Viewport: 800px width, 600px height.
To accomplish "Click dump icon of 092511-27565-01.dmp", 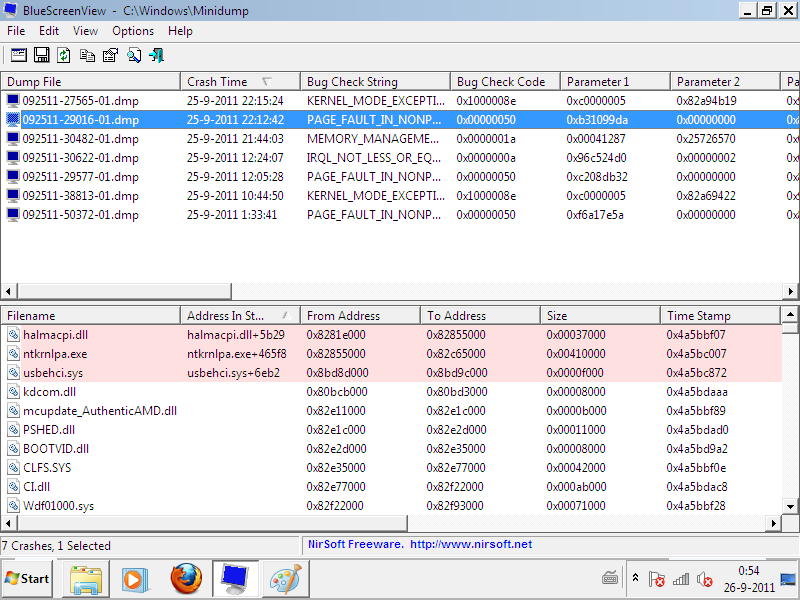I will tap(13, 101).
